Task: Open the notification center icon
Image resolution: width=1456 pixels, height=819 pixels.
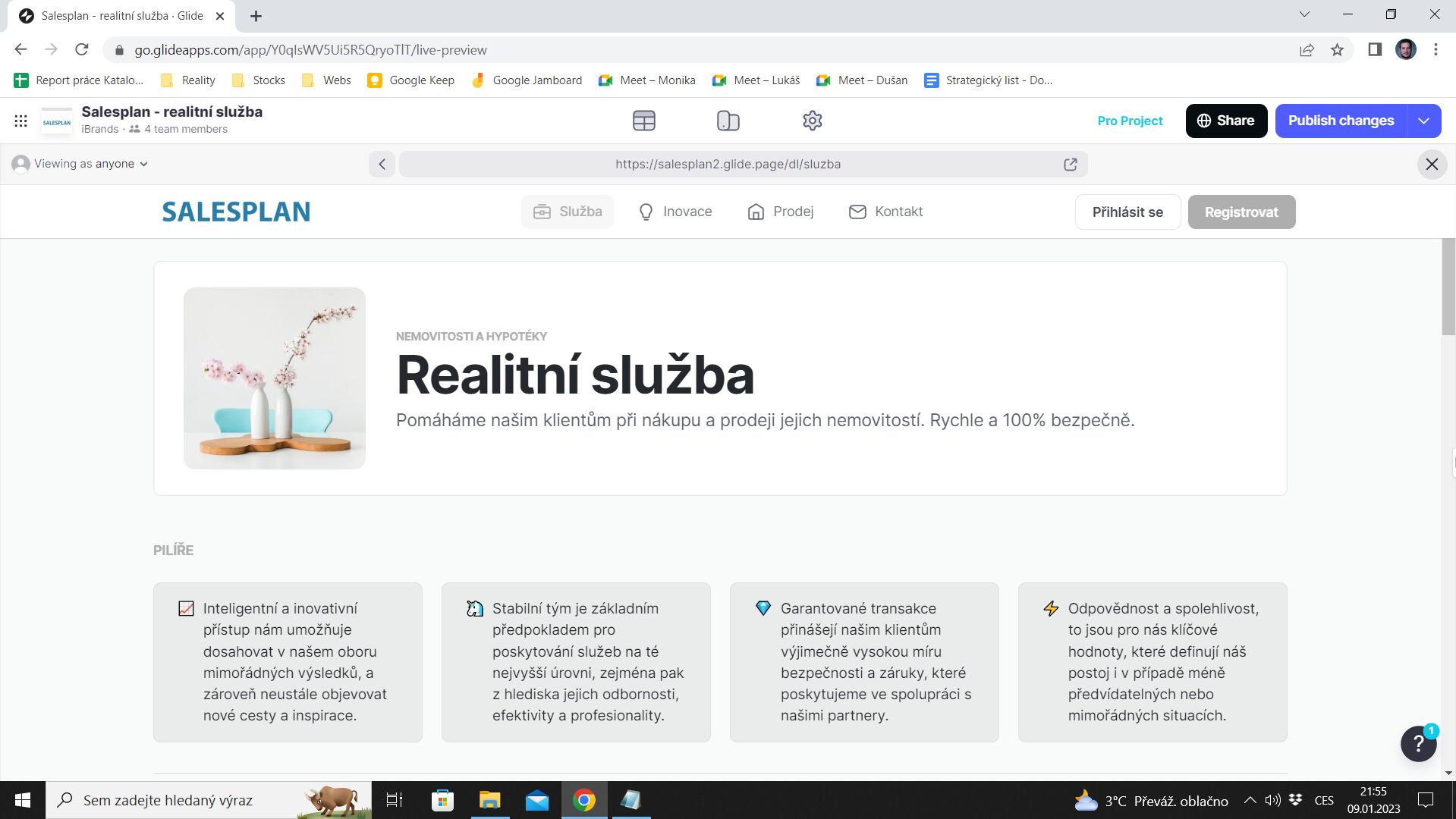Action: click(x=1426, y=800)
